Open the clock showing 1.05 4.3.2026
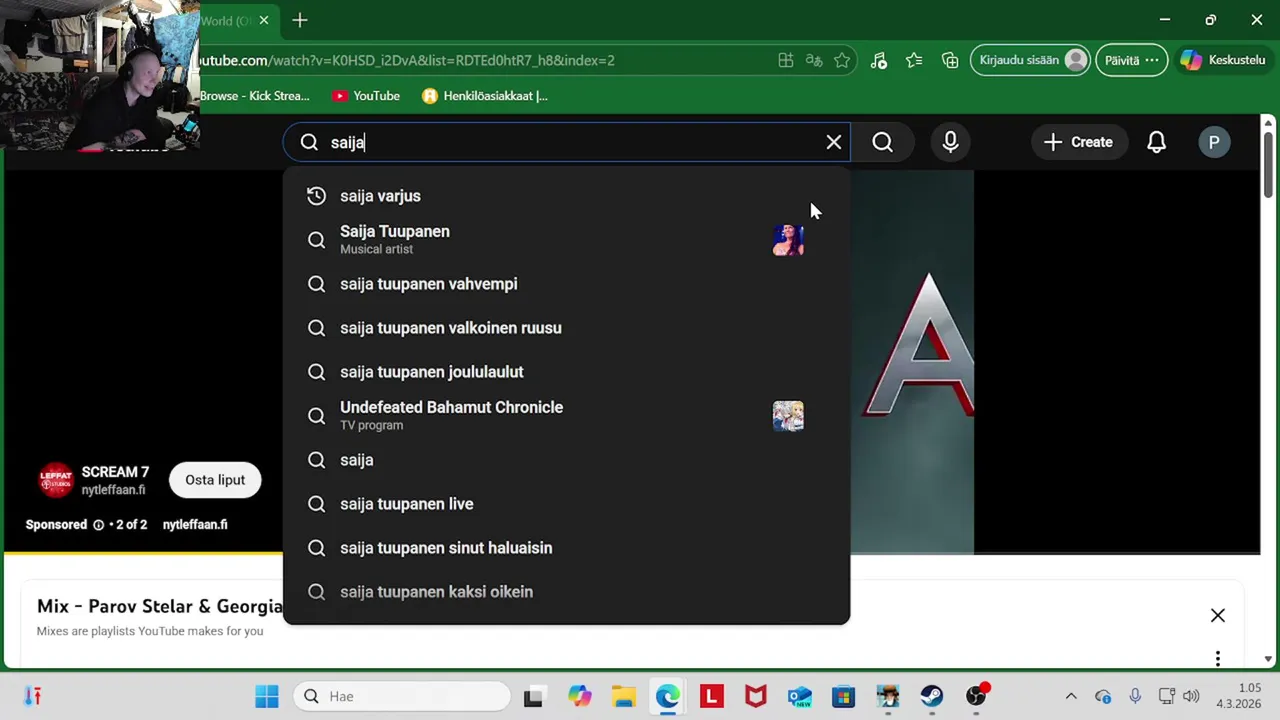 [x=1238, y=696]
